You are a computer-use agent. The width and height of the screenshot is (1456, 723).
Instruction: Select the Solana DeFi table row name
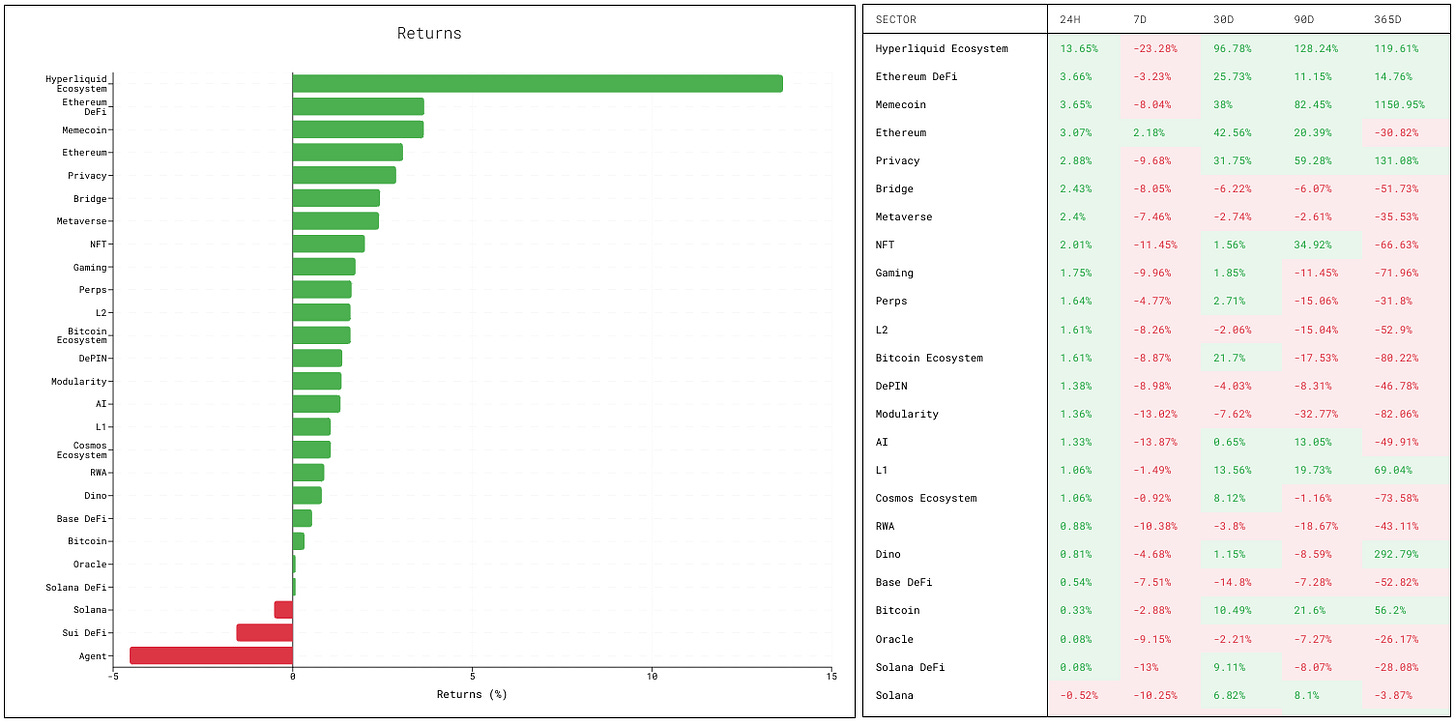[x=910, y=667]
